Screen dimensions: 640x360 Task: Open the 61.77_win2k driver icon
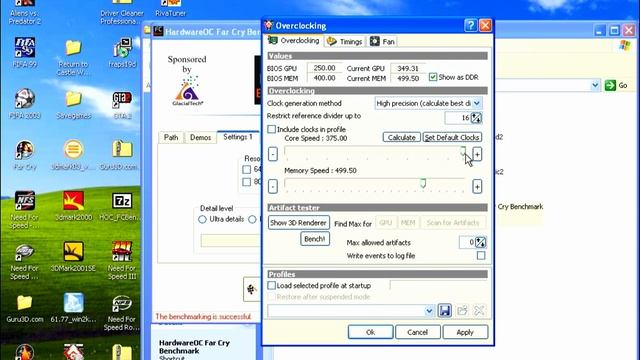click(x=73, y=308)
